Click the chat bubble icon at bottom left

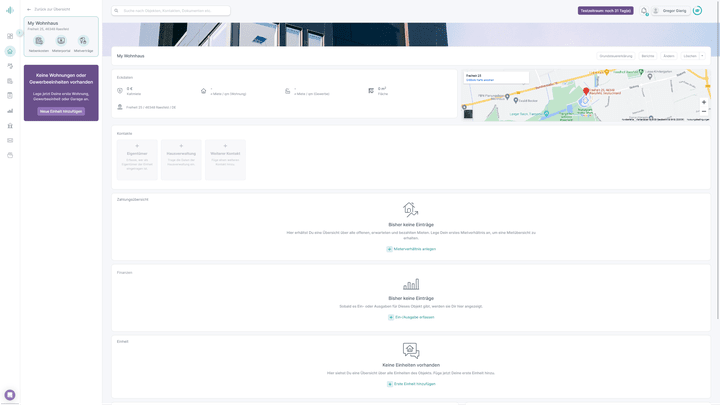[10, 395]
